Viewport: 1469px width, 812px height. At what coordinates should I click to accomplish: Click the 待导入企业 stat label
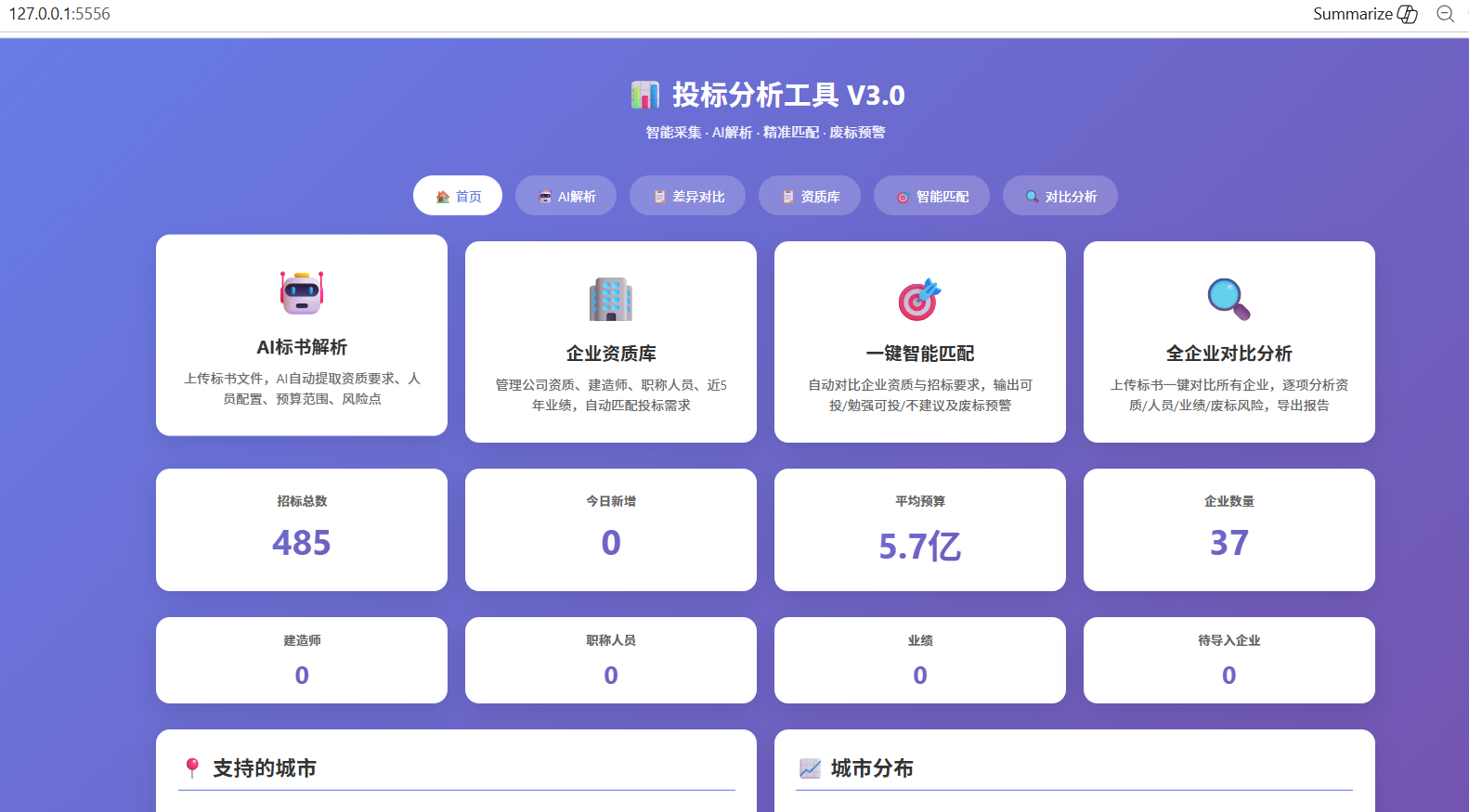1229,640
